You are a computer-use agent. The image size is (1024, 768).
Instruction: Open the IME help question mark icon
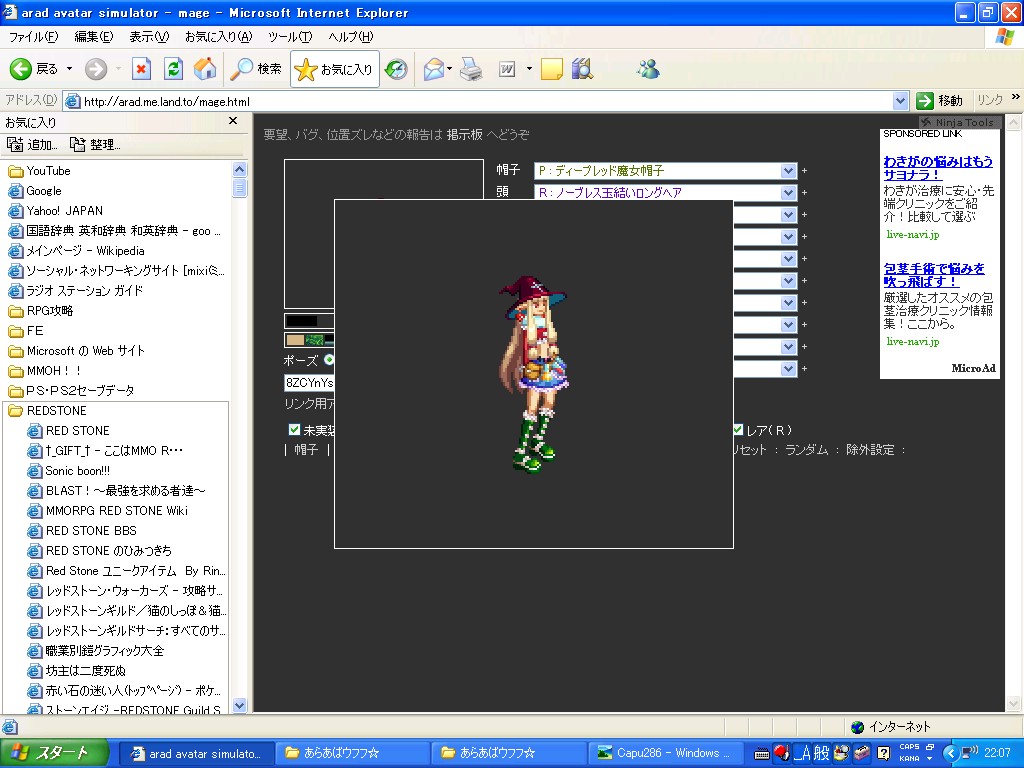[x=884, y=753]
